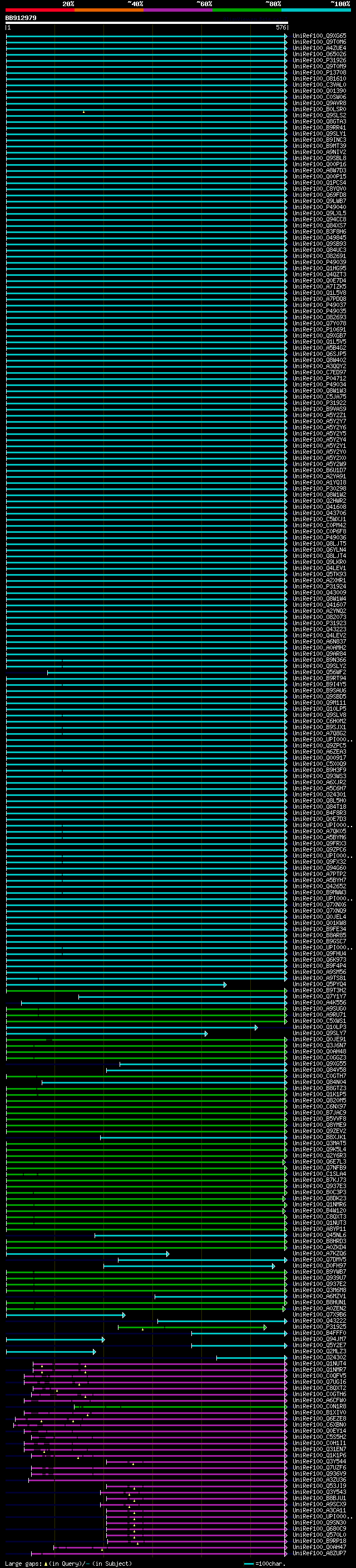Select label UniRef100_B8XJK1
Image resolution: width=356 pixels, height=1568 pixels.
click(x=319, y=1137)
